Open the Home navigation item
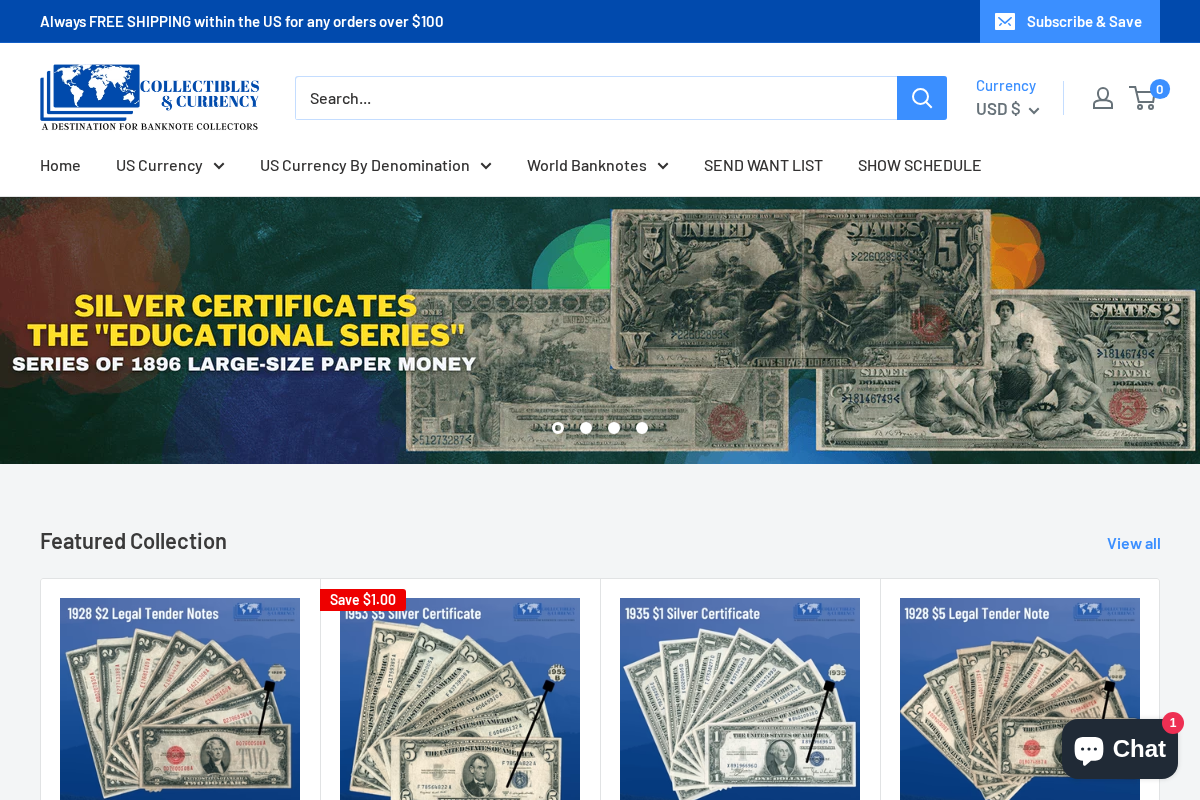 click(60, 165)
